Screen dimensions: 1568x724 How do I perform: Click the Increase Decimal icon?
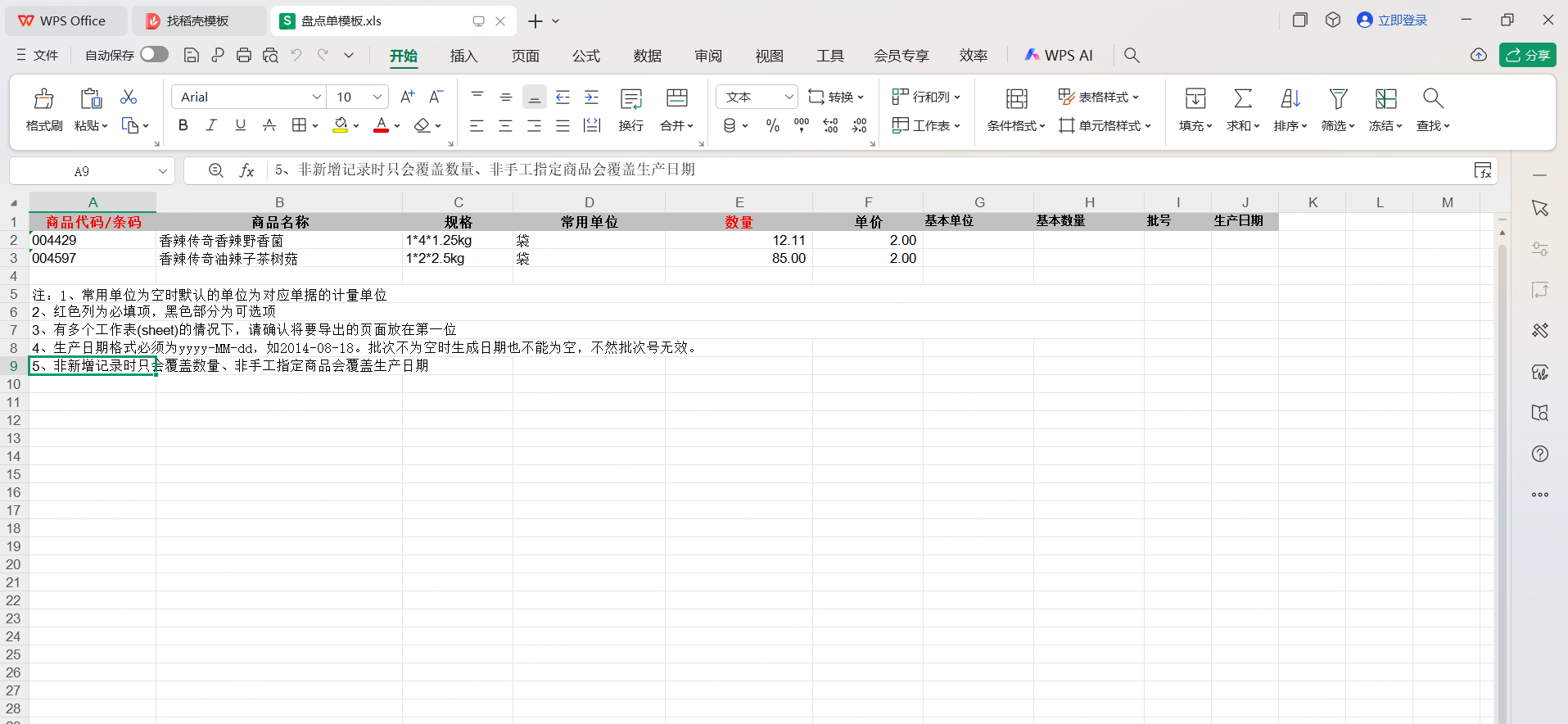(830, 125)
